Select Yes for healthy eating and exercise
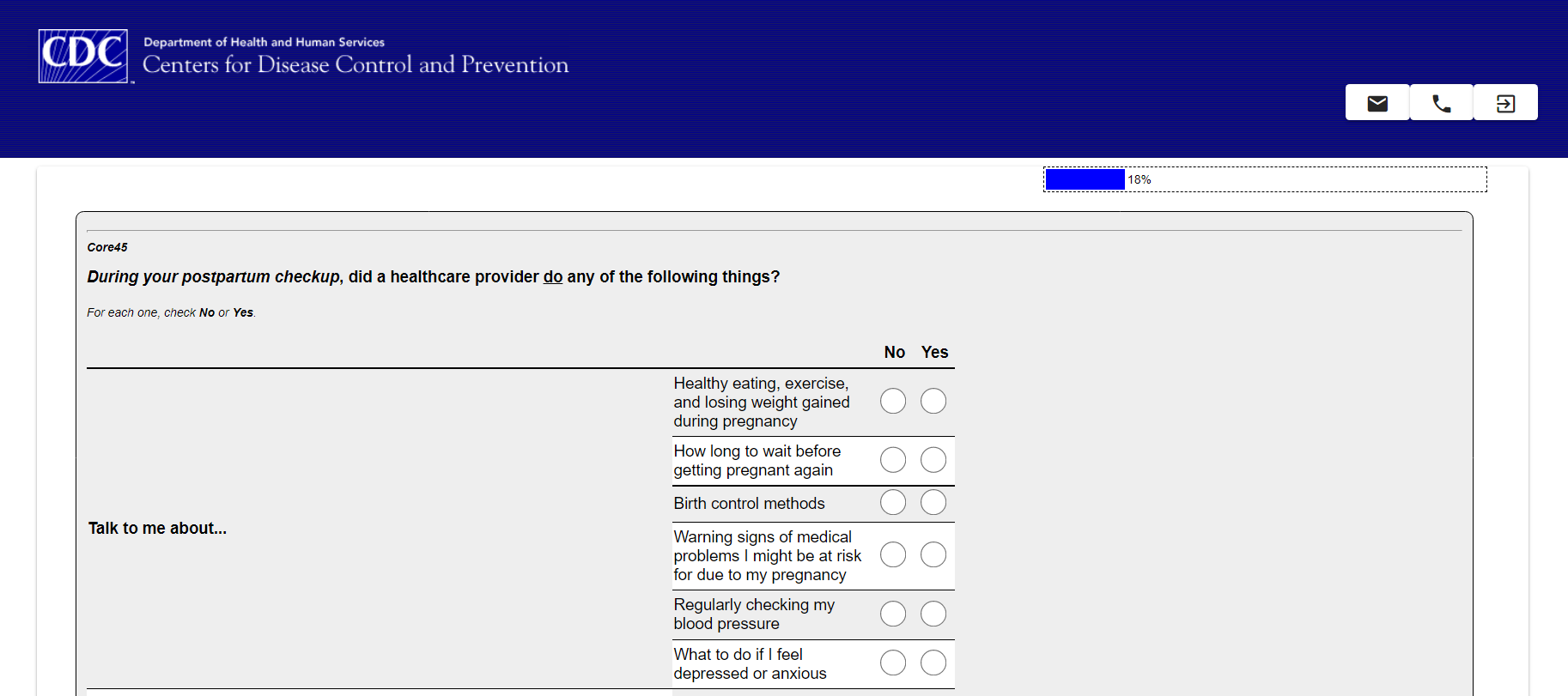 [x=933, y=401]
